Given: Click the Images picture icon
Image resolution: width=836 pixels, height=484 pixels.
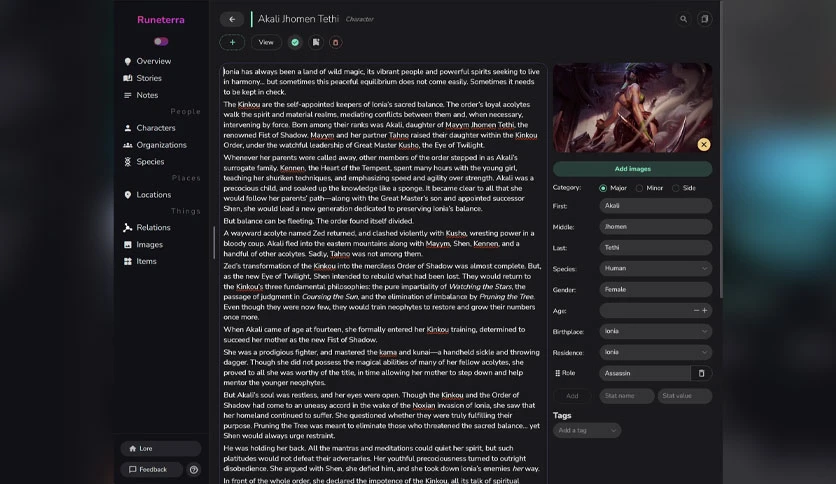Looking at the screenshot, I should [x=127, y=245].
